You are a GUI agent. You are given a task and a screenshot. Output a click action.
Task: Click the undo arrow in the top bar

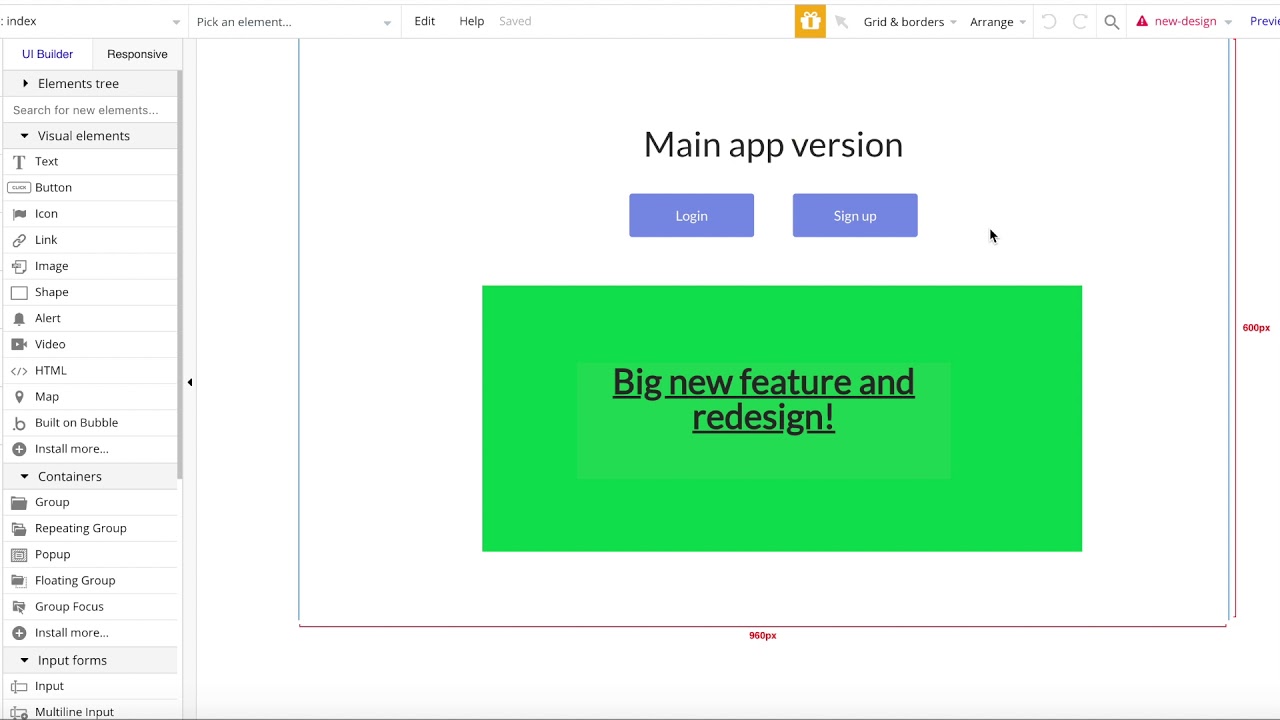pyautogui.click(x=1048, y=21)
